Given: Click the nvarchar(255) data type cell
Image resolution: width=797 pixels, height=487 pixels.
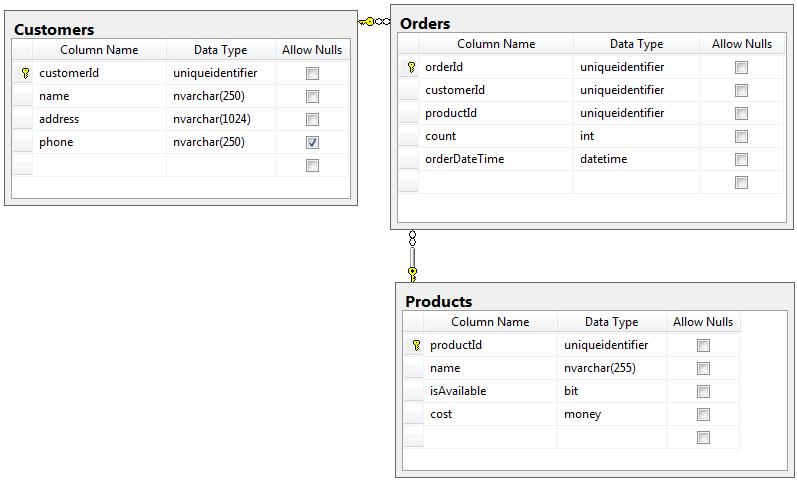Looking at the screenshot, I should (x=611, y=368).
